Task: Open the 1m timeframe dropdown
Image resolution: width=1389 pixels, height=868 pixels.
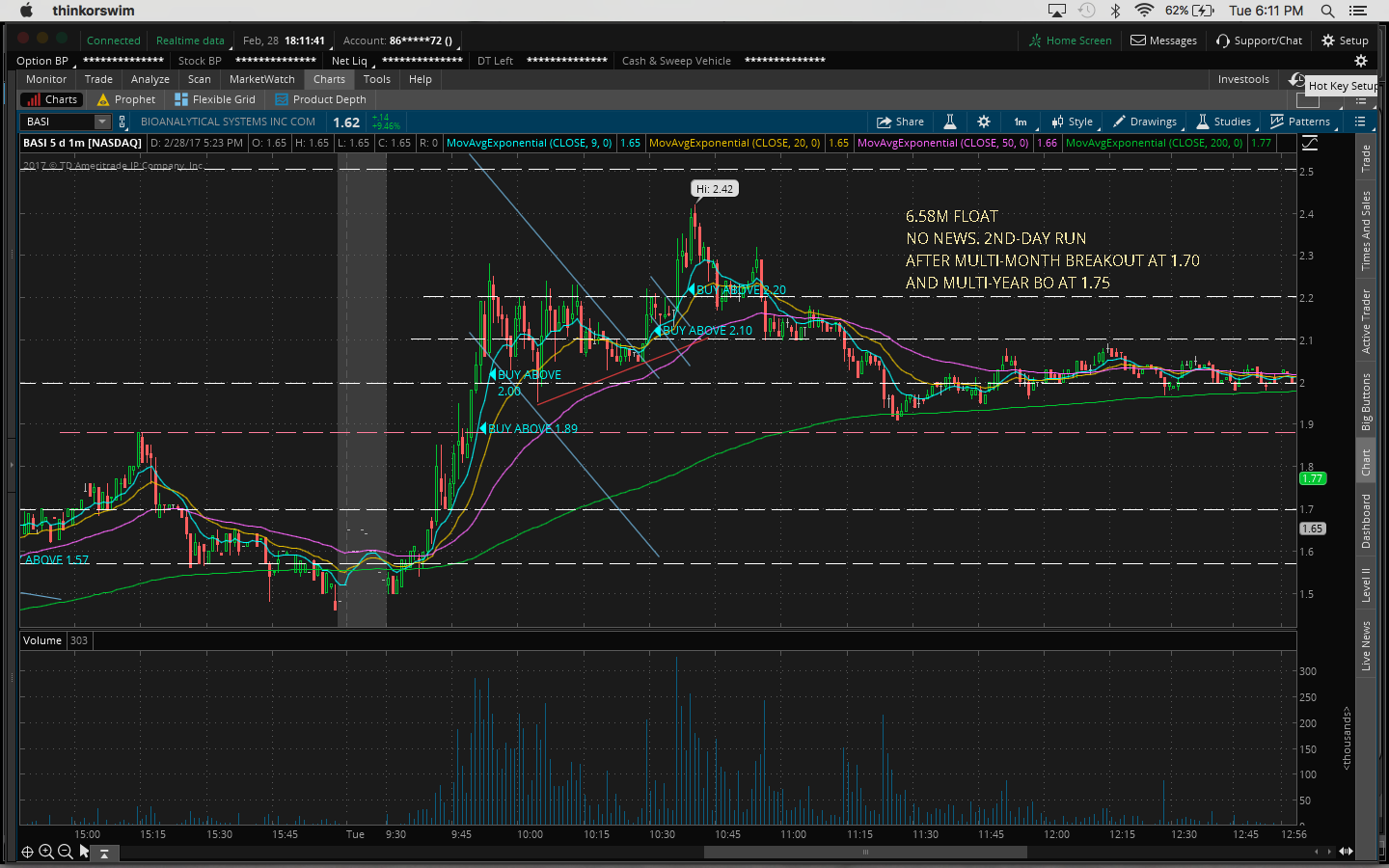Action: [x=1021, y=122]
